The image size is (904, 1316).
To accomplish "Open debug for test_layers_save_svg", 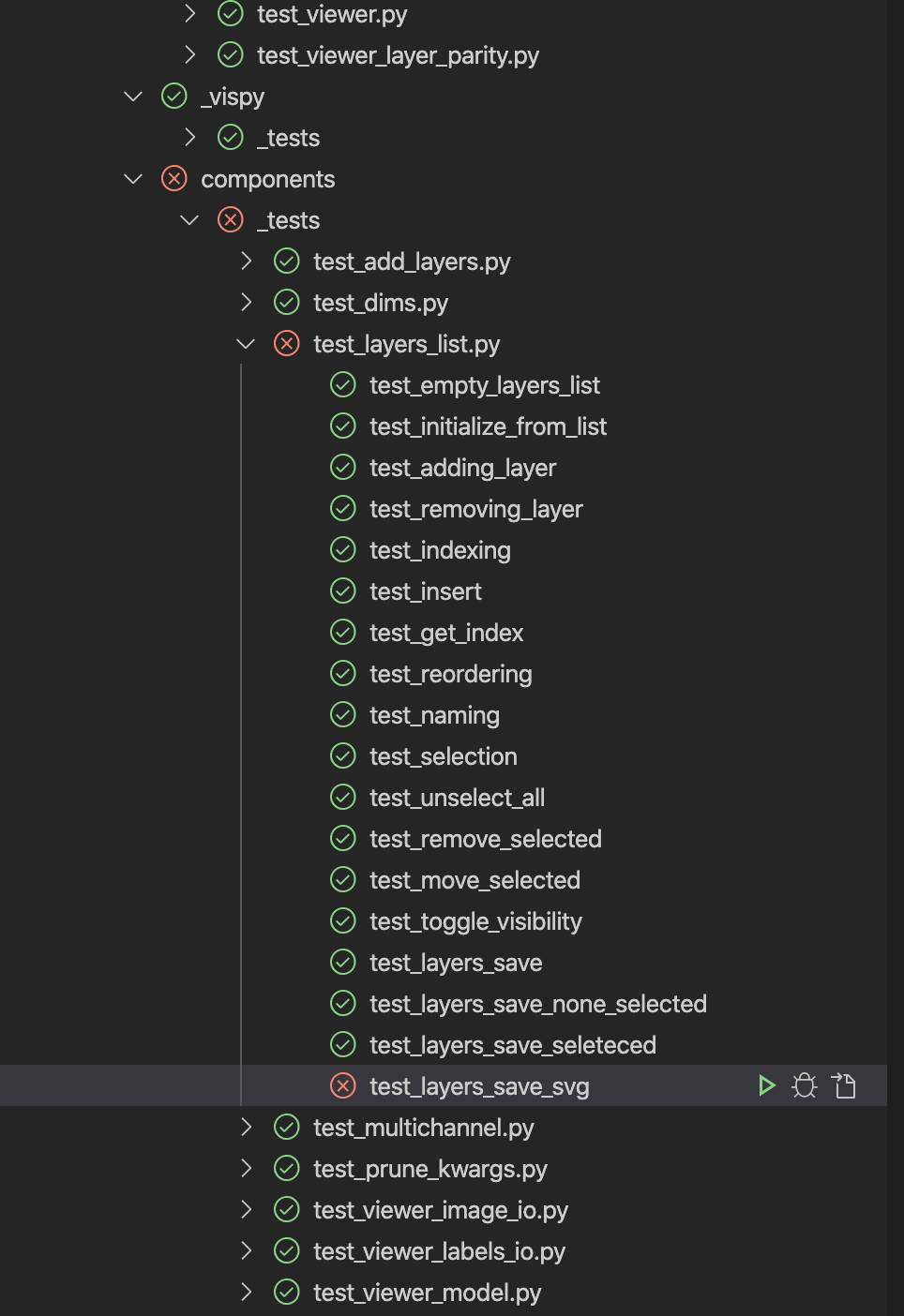I will [805, 1085].
